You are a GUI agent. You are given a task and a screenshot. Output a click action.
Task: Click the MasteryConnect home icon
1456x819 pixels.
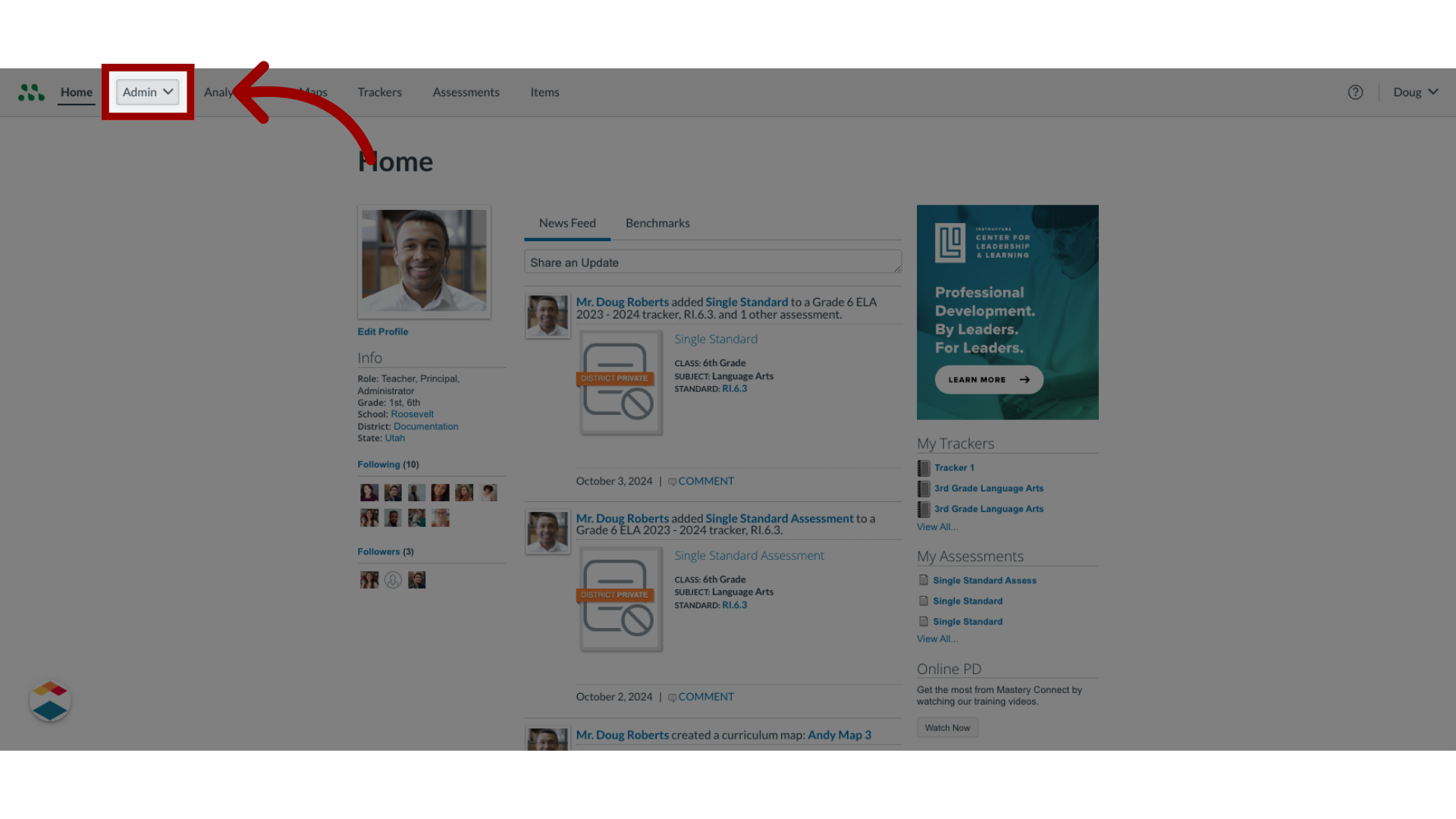pos(30,92)
